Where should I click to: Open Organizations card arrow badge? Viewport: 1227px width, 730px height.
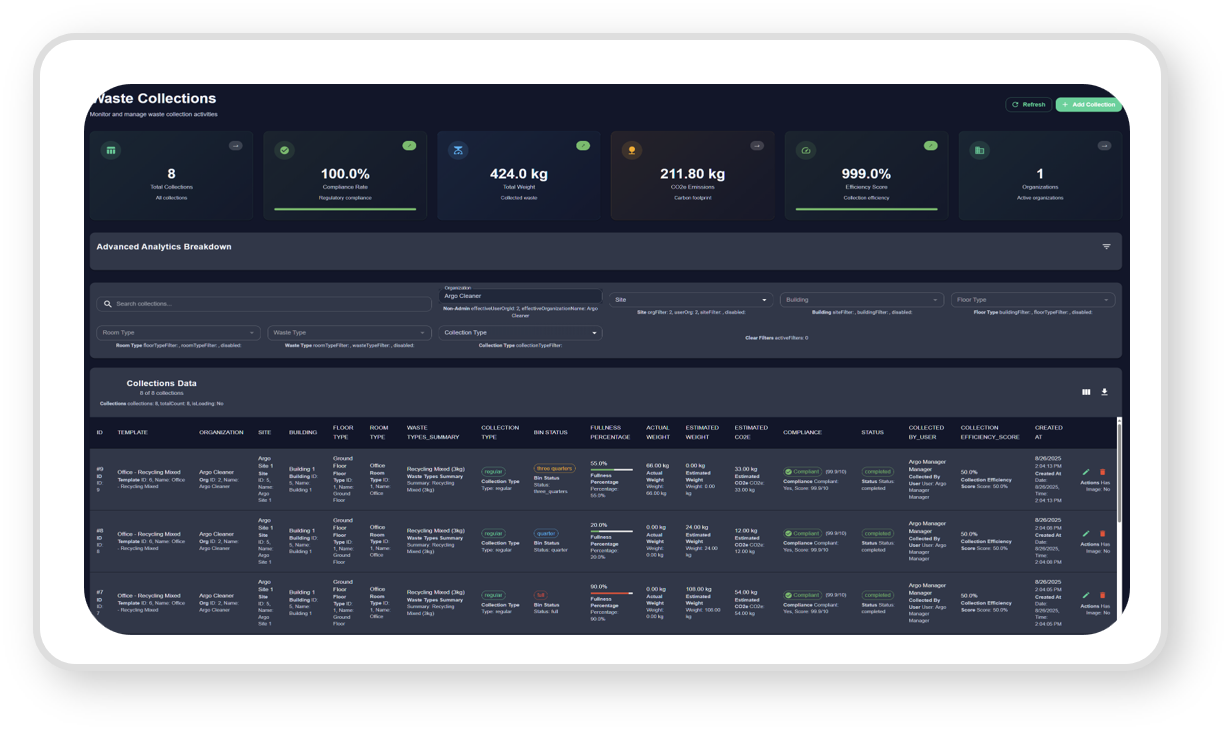click(x=1104, y=145)
